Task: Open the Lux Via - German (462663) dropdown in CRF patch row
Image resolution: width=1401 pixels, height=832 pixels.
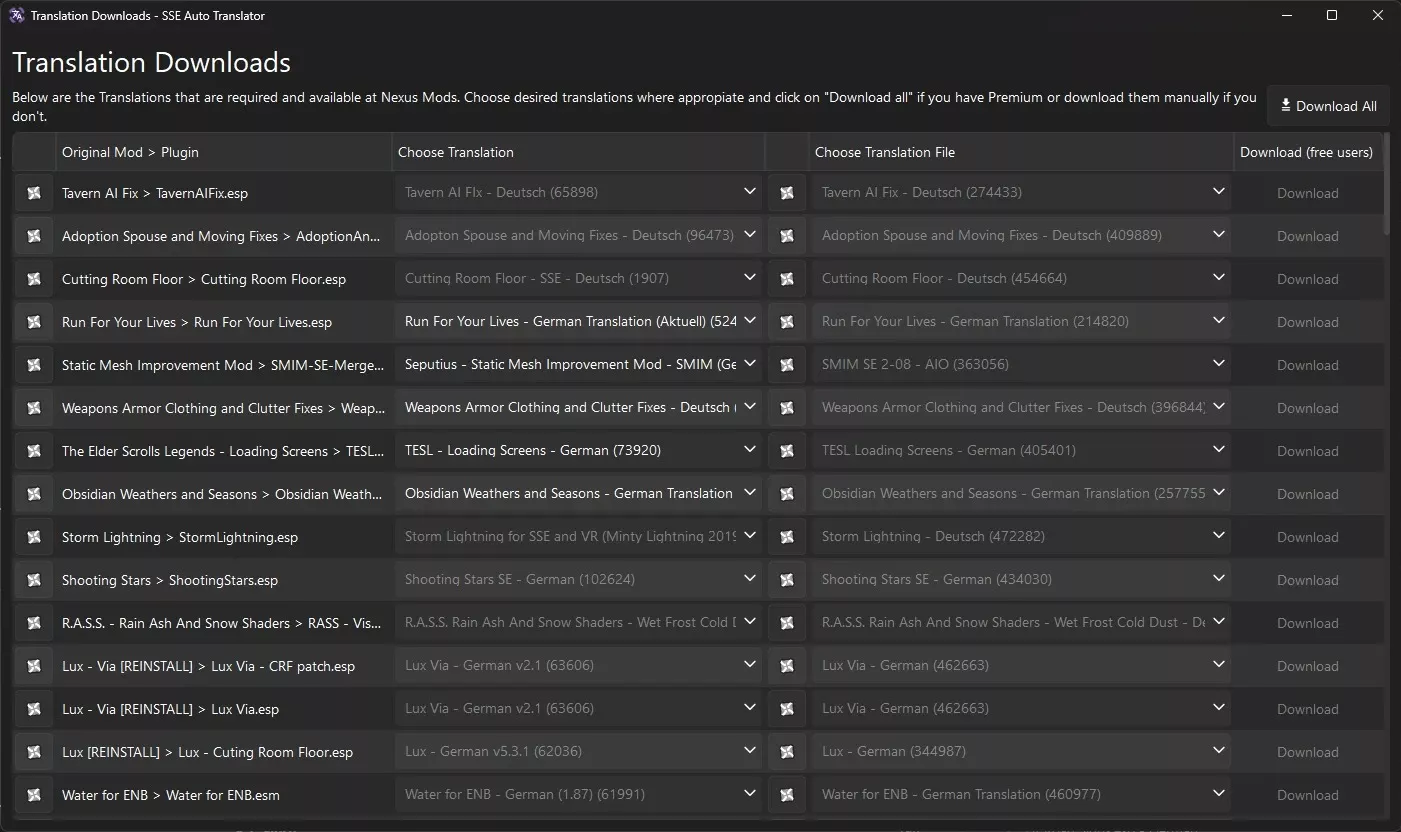Action: coord(1021,666)
